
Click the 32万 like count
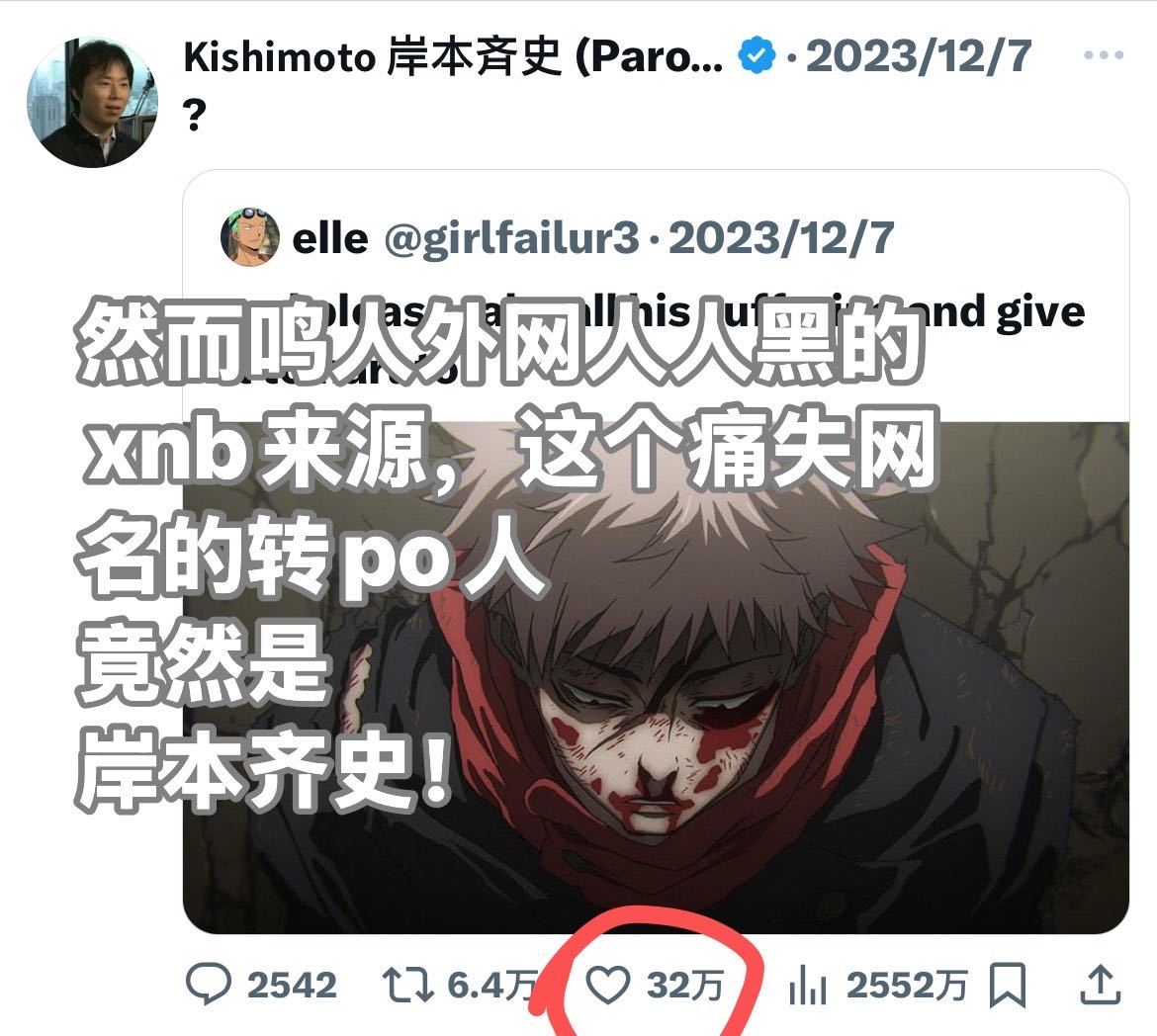pos(684,985)
